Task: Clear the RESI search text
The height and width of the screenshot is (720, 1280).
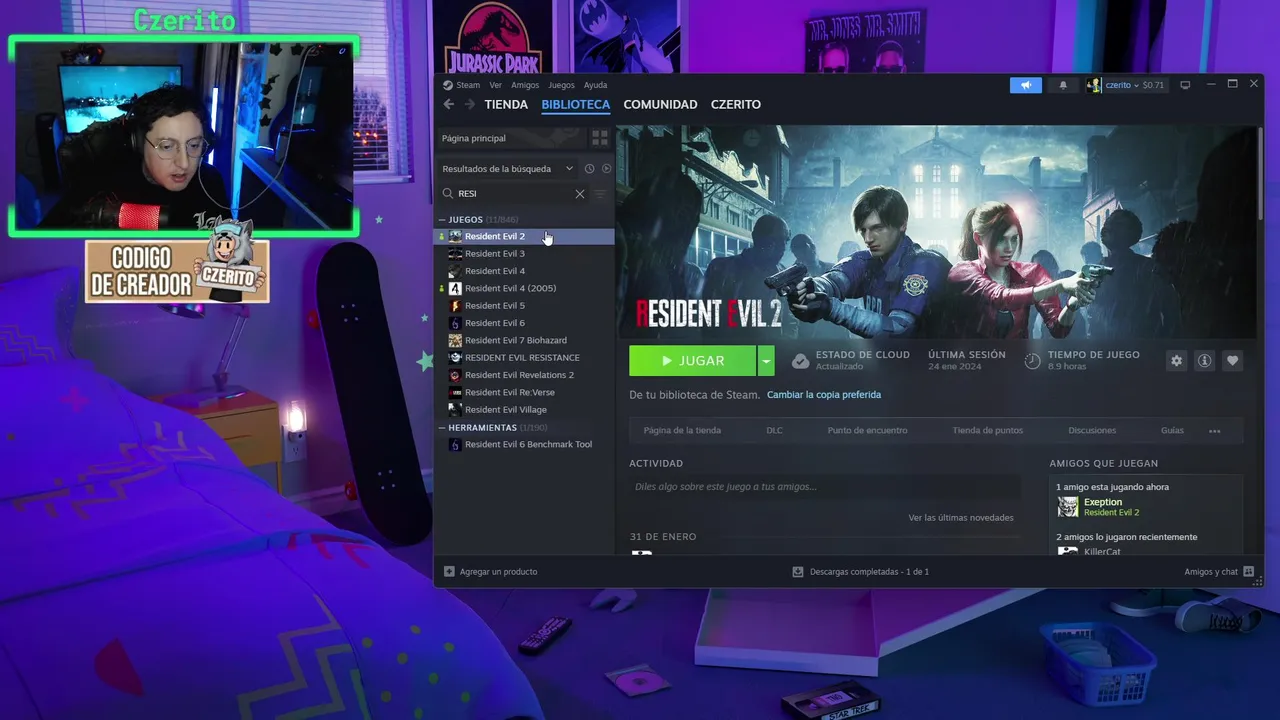Action: [x=580, y=194]
